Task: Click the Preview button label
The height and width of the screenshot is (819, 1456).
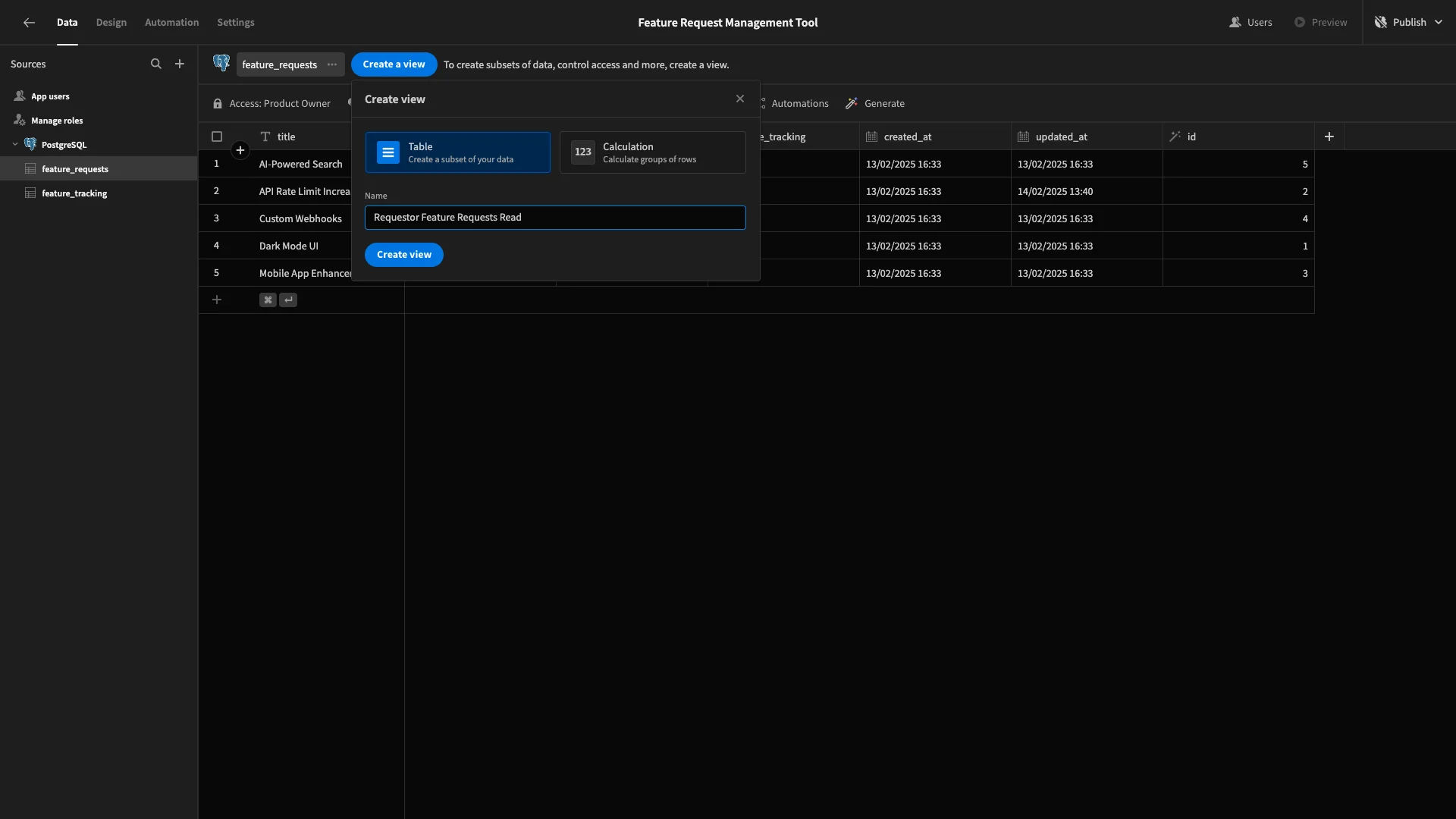Action: [1329, 23]
